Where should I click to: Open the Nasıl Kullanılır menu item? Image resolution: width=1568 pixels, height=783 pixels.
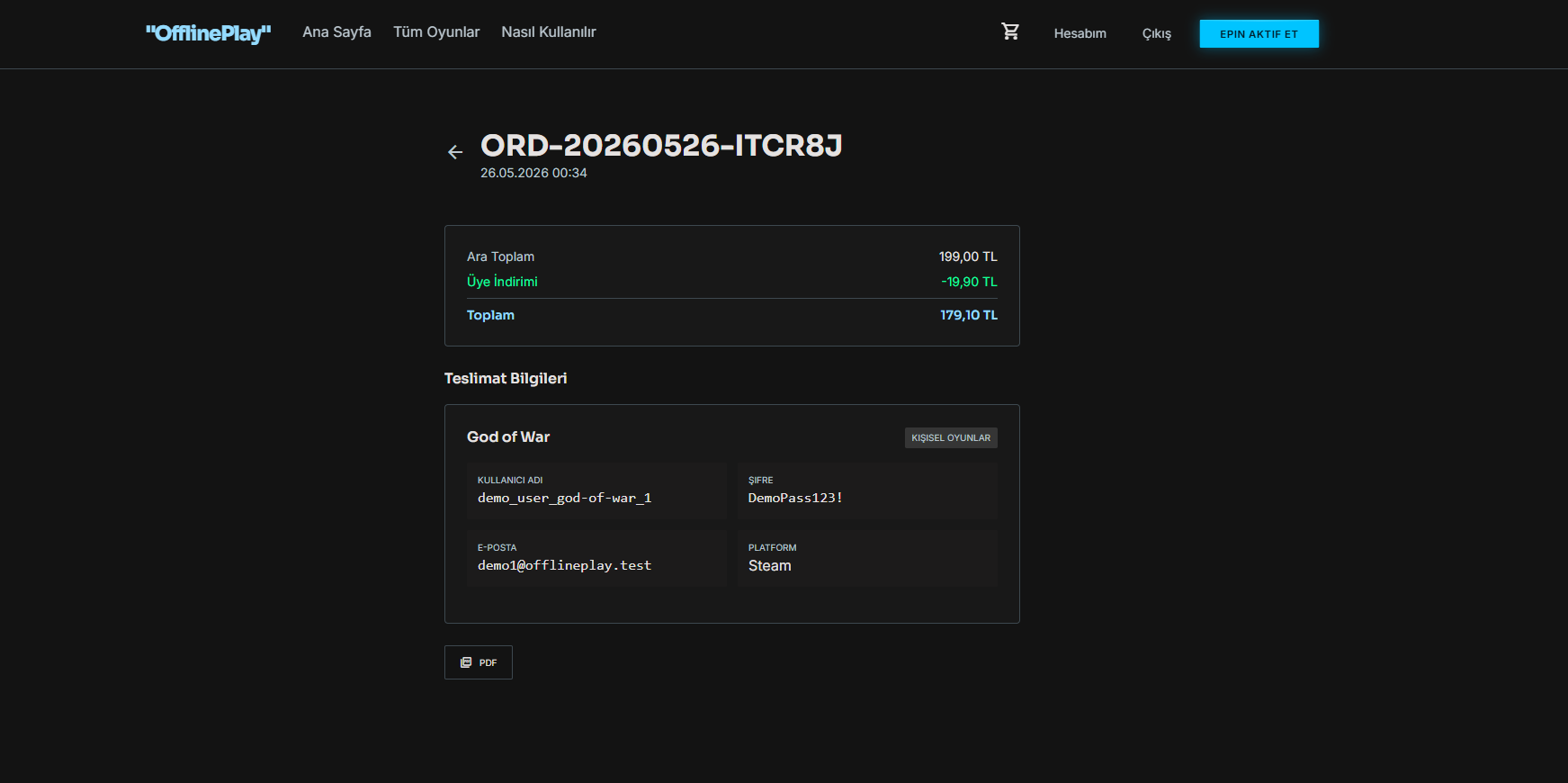click(549, 32)
